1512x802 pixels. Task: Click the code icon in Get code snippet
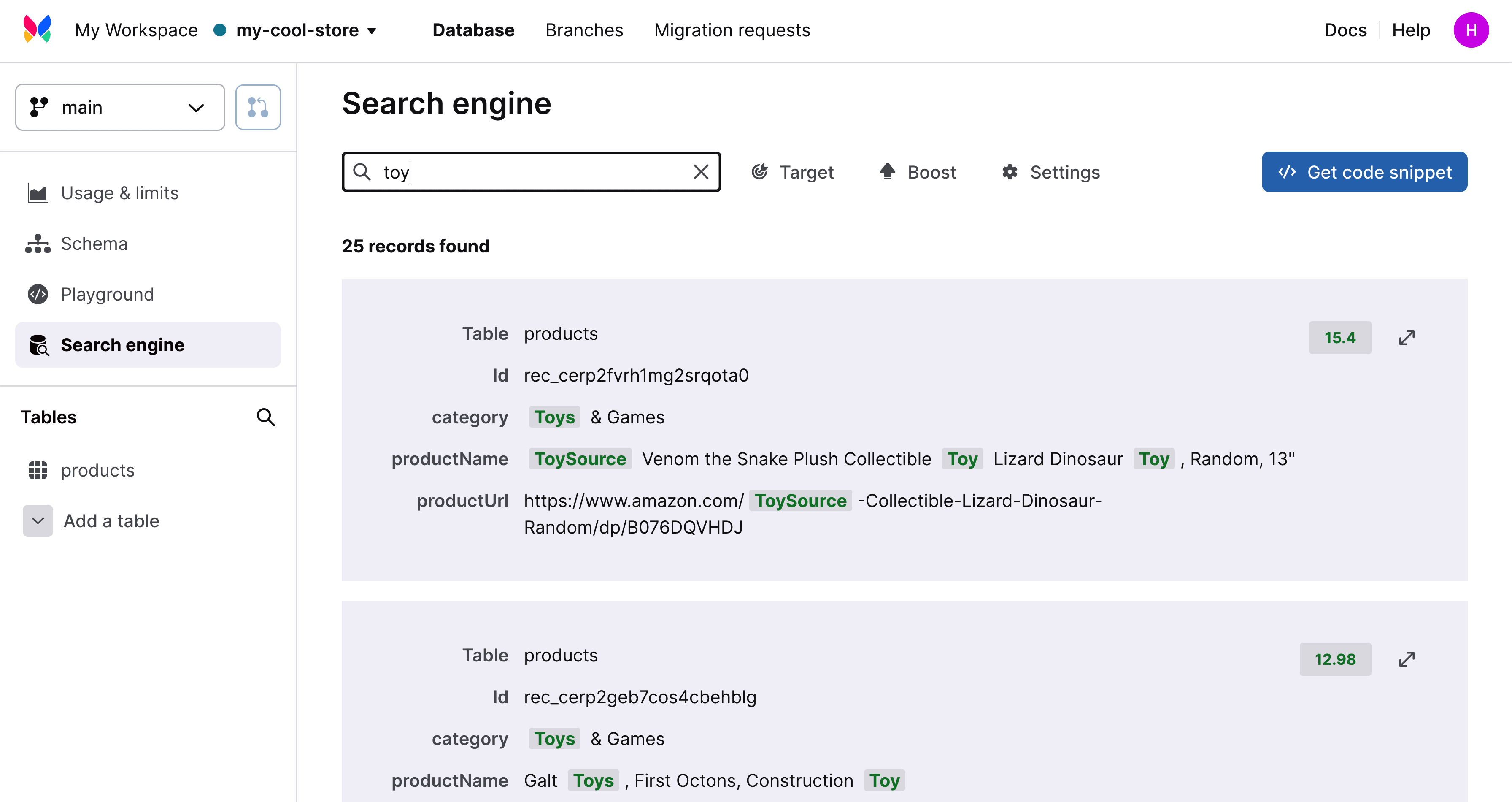click(x=1287, y=172)
